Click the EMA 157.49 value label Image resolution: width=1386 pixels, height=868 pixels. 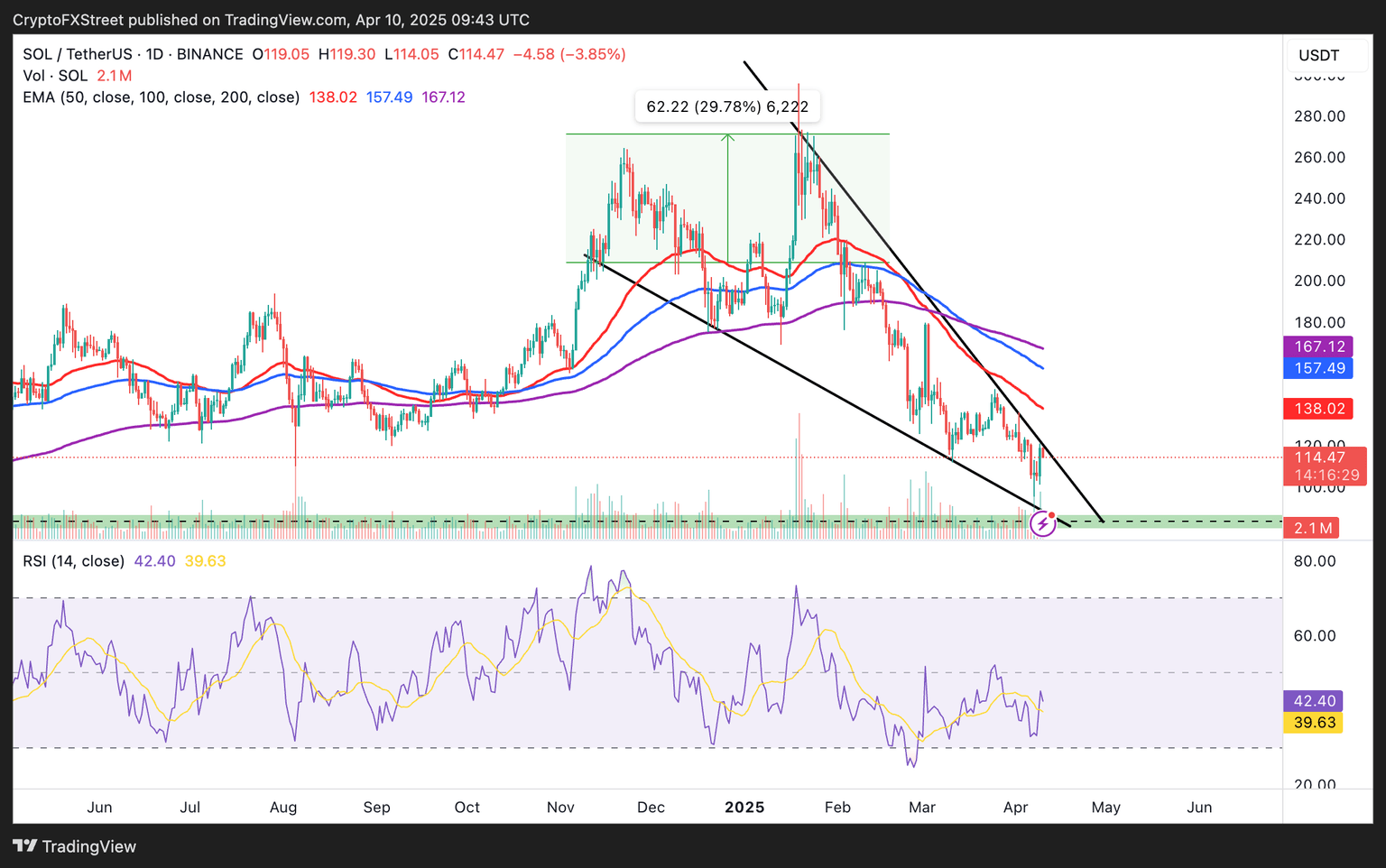(x=1318, y=367)
